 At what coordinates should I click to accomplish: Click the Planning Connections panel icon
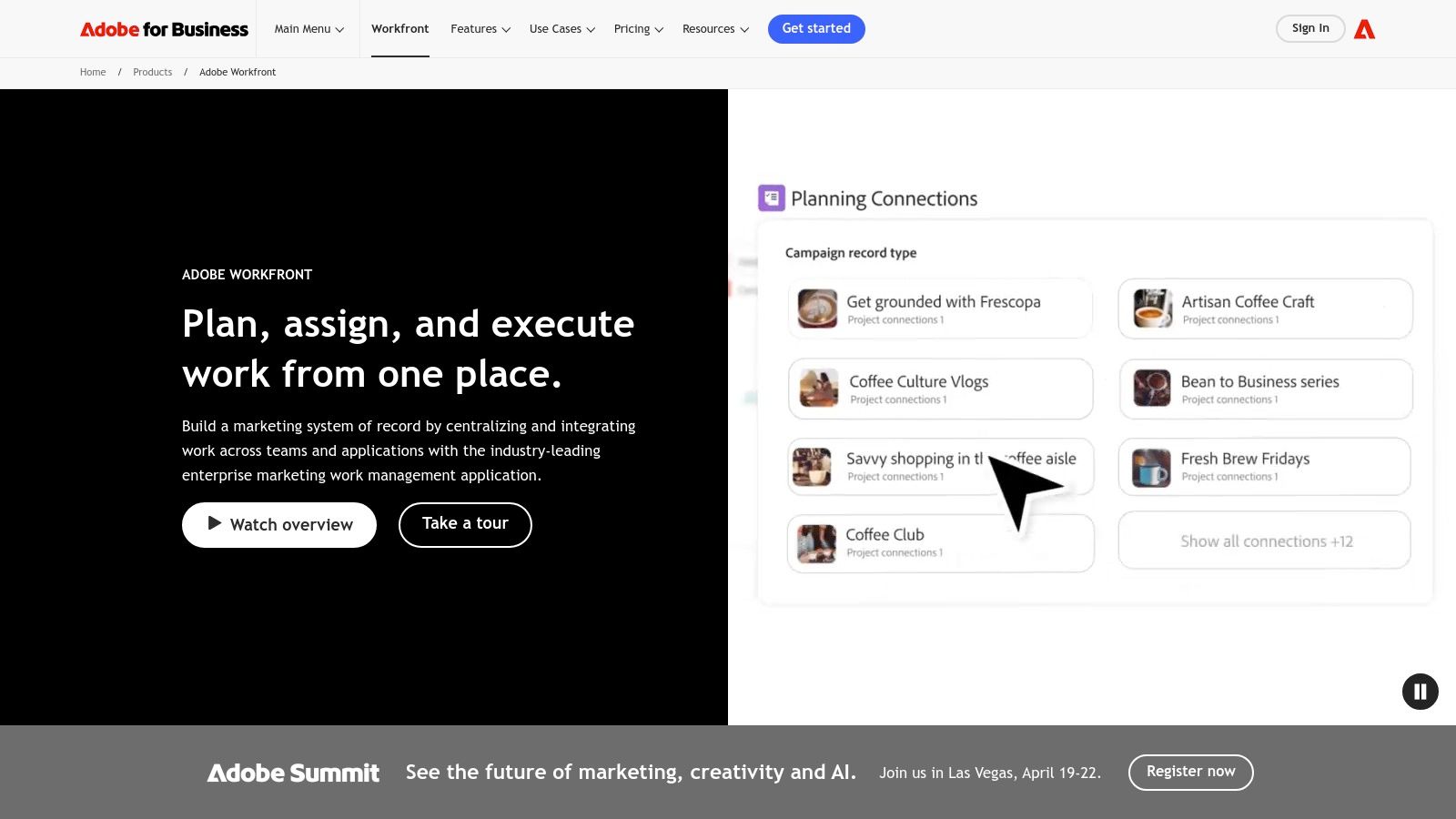pyautogui.click(x=772, y=197)
